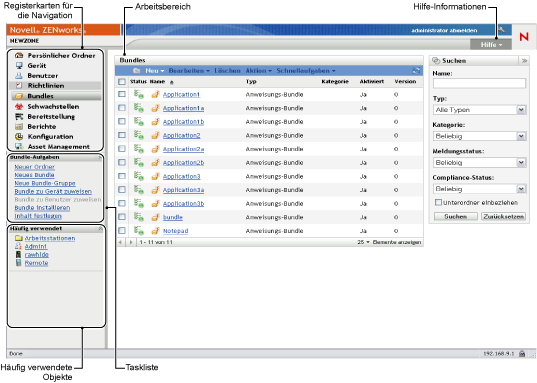537x383 pixels.
Task: Click Bundle zu Gerät zuweisen link
Action: (53, 191)
